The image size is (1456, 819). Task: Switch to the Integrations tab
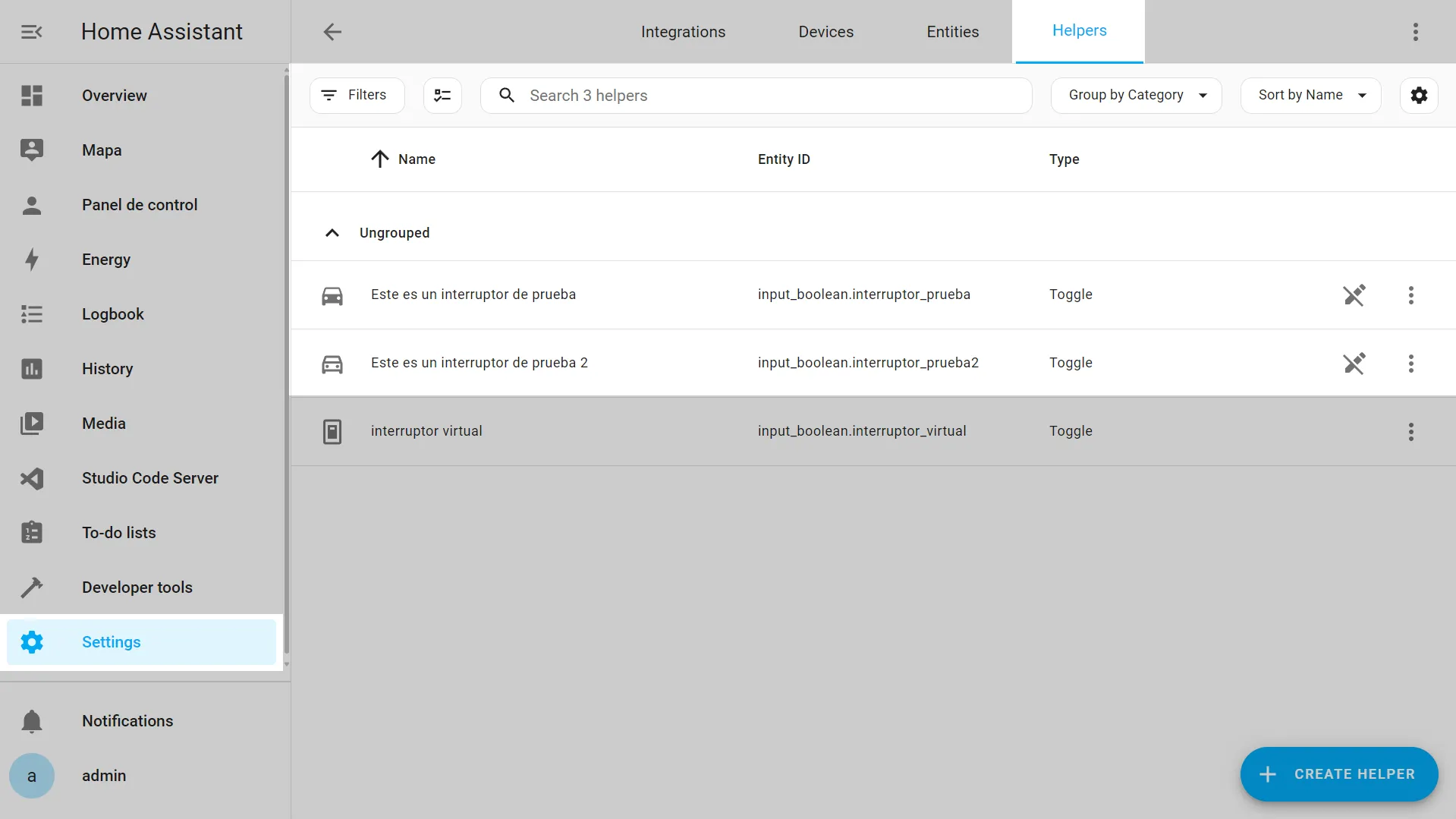683,32
